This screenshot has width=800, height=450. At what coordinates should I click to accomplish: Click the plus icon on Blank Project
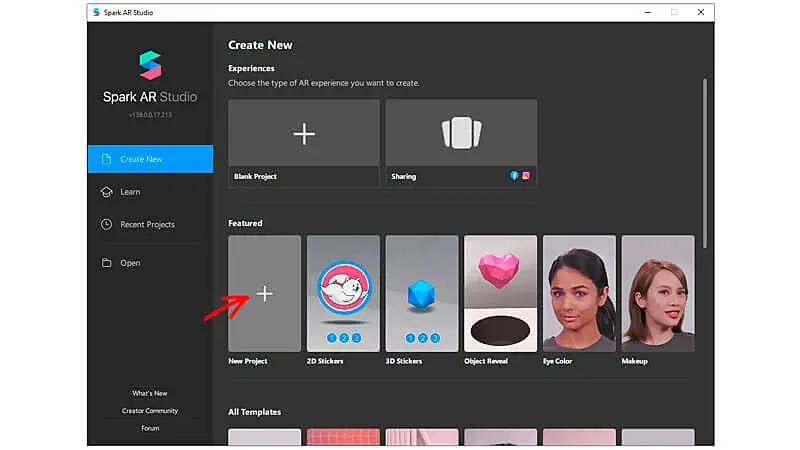click(x=303, y=134)
